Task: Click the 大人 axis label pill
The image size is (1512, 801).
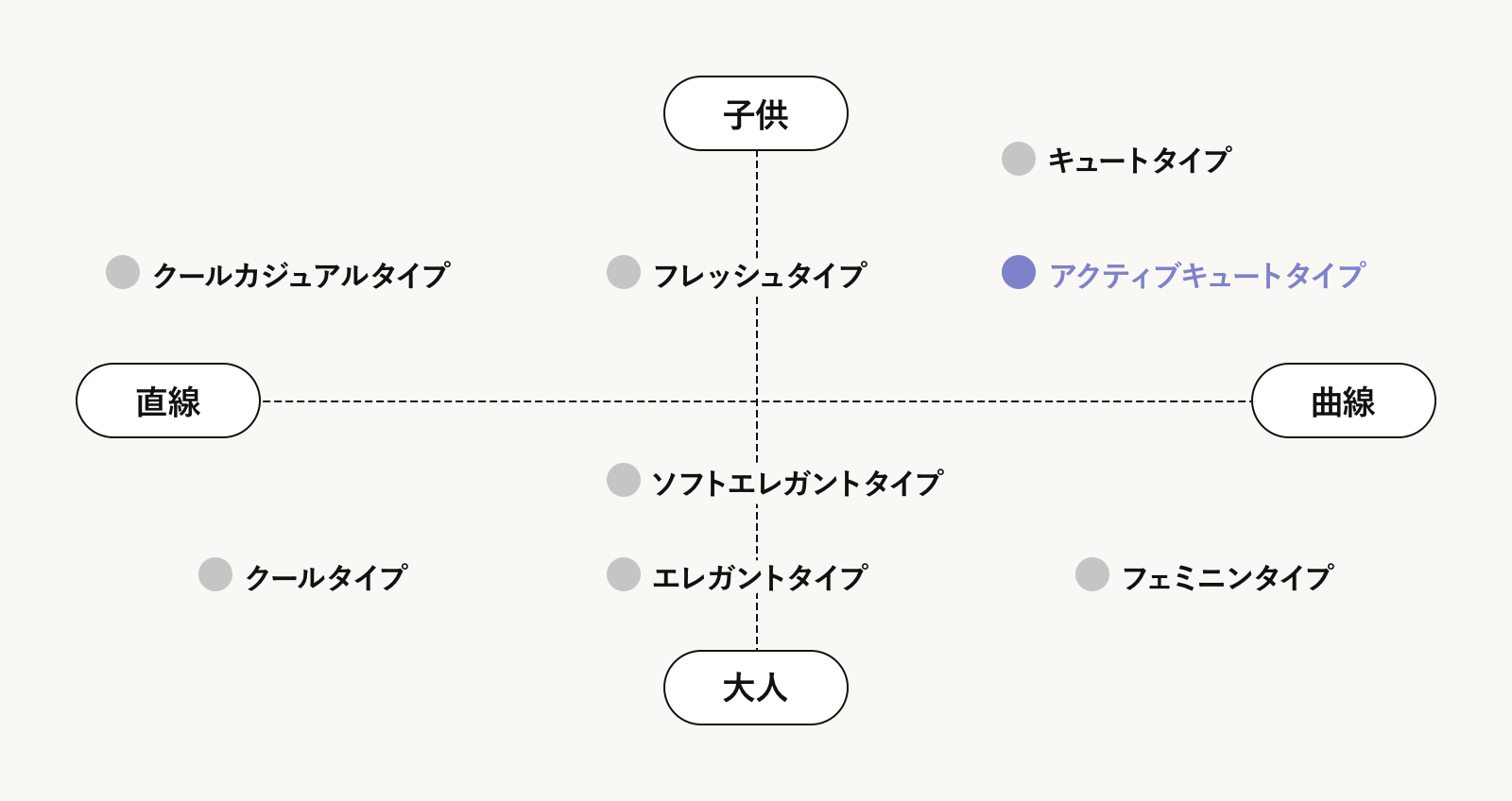Action: tap(756, 688)
